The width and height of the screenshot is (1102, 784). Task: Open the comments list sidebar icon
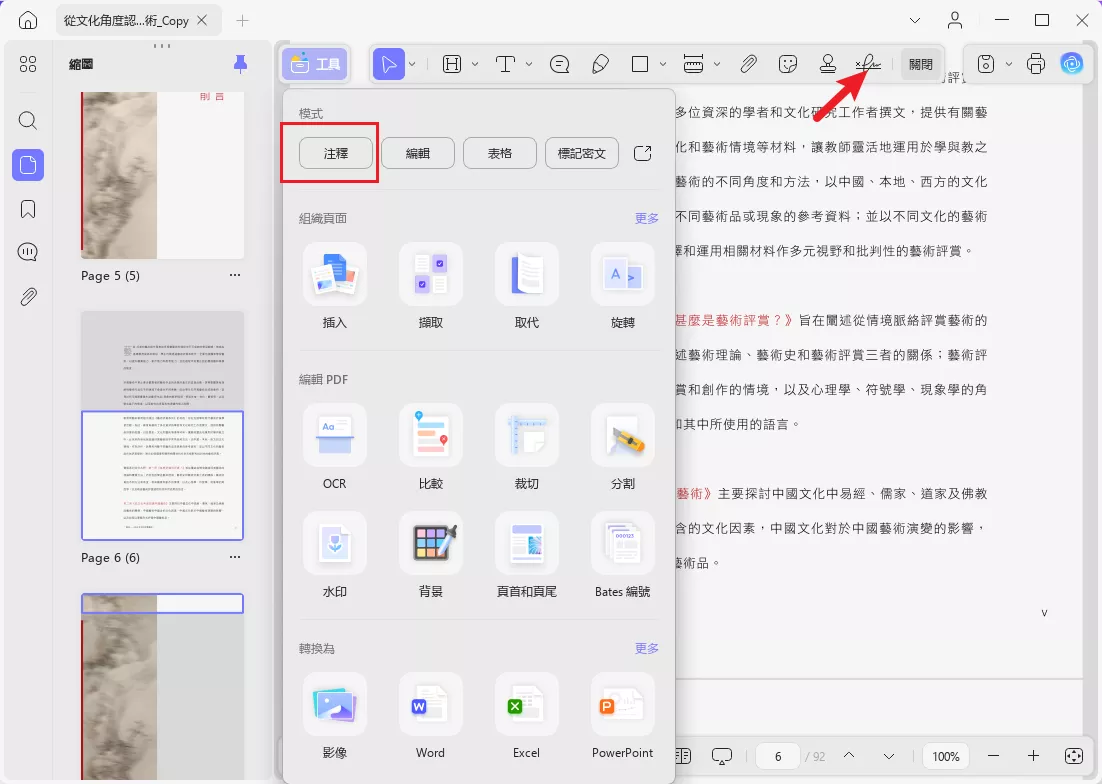click(28, 252)
